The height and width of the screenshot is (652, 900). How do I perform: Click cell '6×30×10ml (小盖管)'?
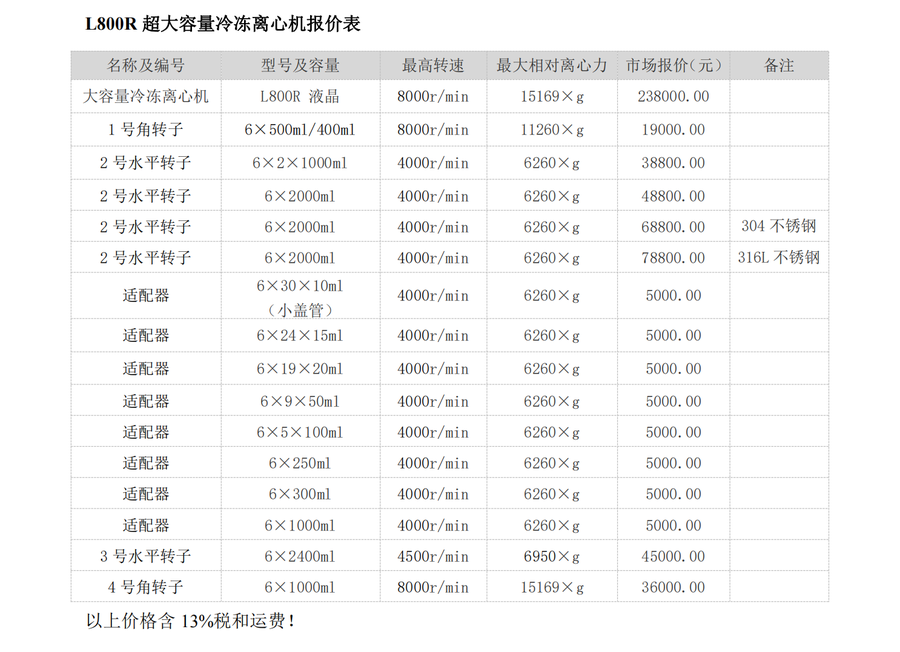(300, 297)
